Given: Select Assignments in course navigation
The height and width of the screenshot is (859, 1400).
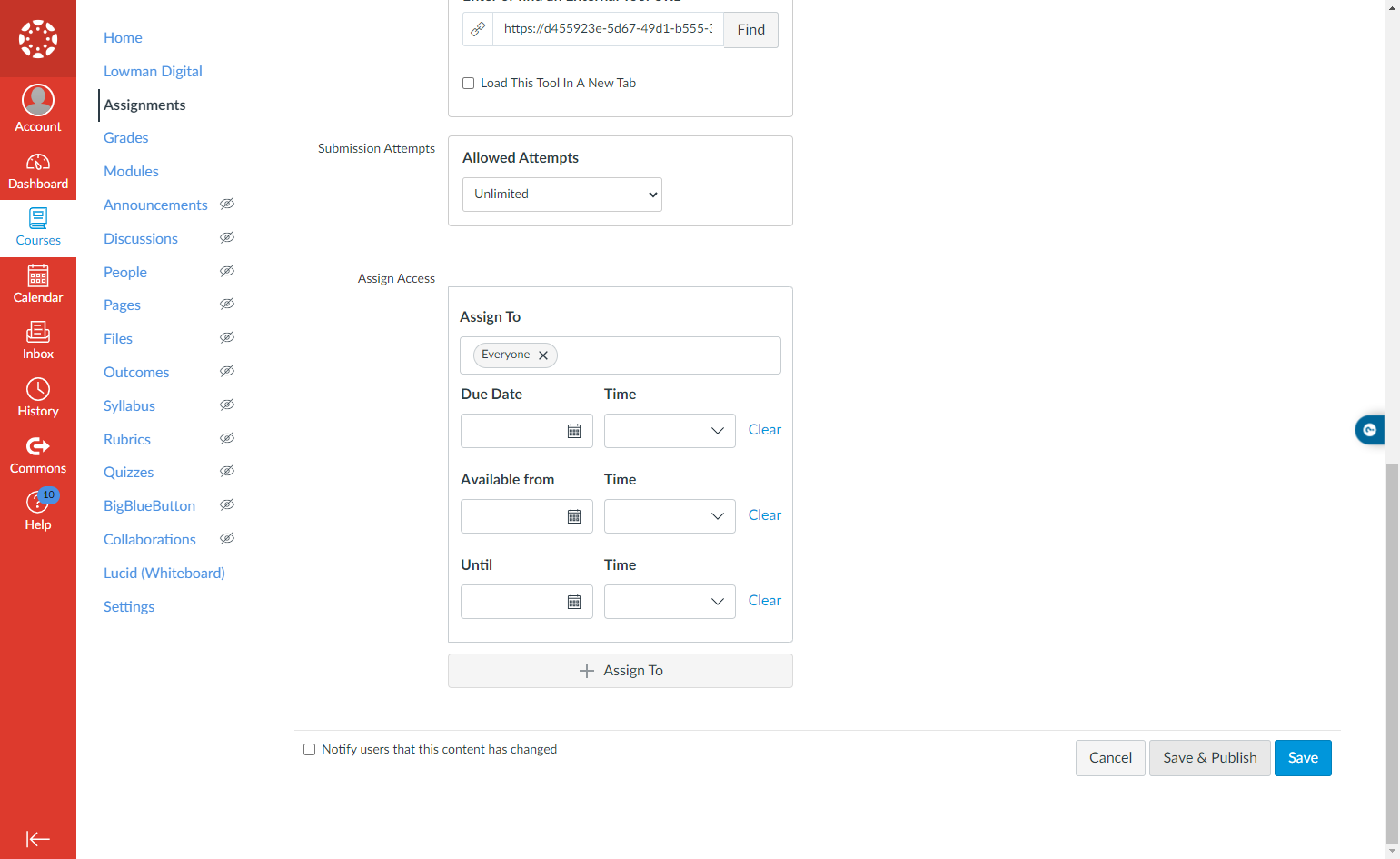Looking at the screenshot, I should point(144,105).
